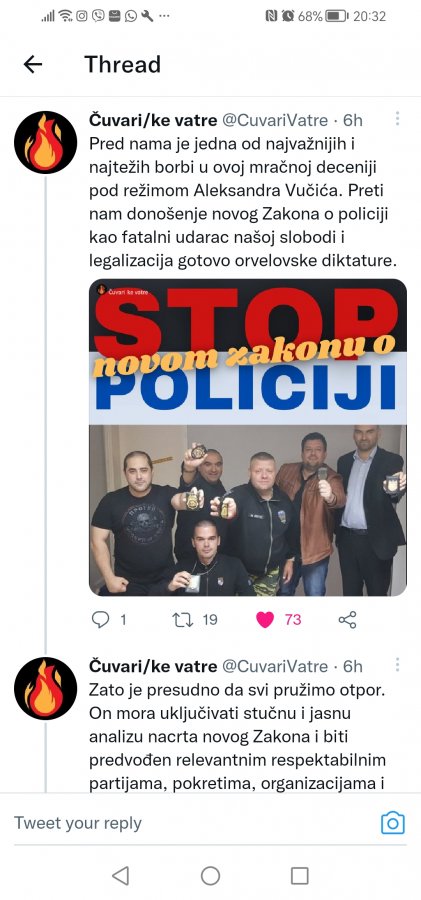The image size is (421, 900).
Task: Tap the back arrow in the Thread header
Action: pyautogui.click(x=33, y=64)
